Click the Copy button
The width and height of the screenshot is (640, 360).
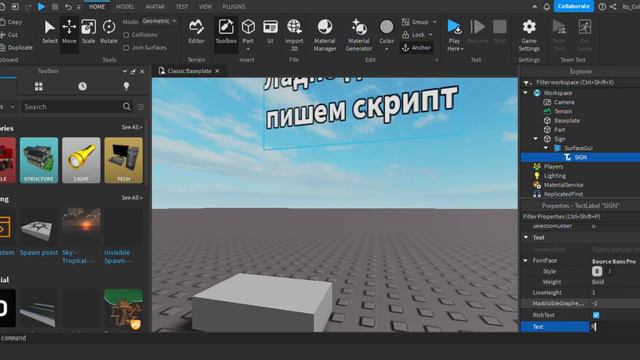coord(11,22)
